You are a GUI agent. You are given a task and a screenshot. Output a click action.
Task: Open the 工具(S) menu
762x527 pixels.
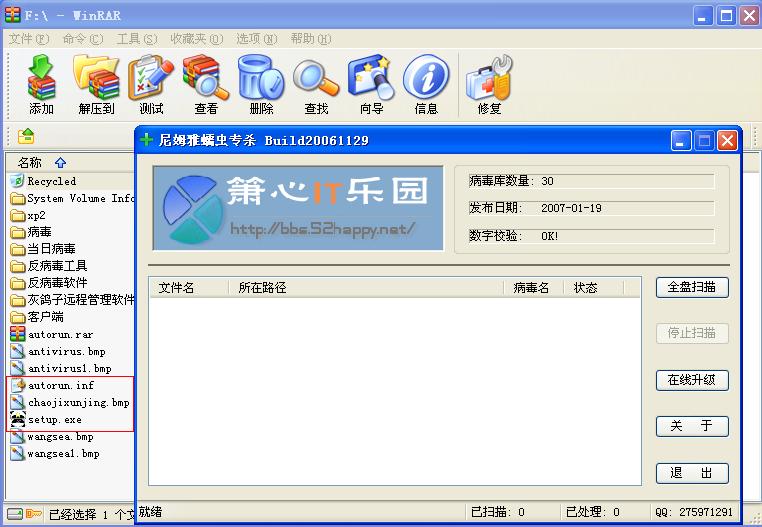137,39
